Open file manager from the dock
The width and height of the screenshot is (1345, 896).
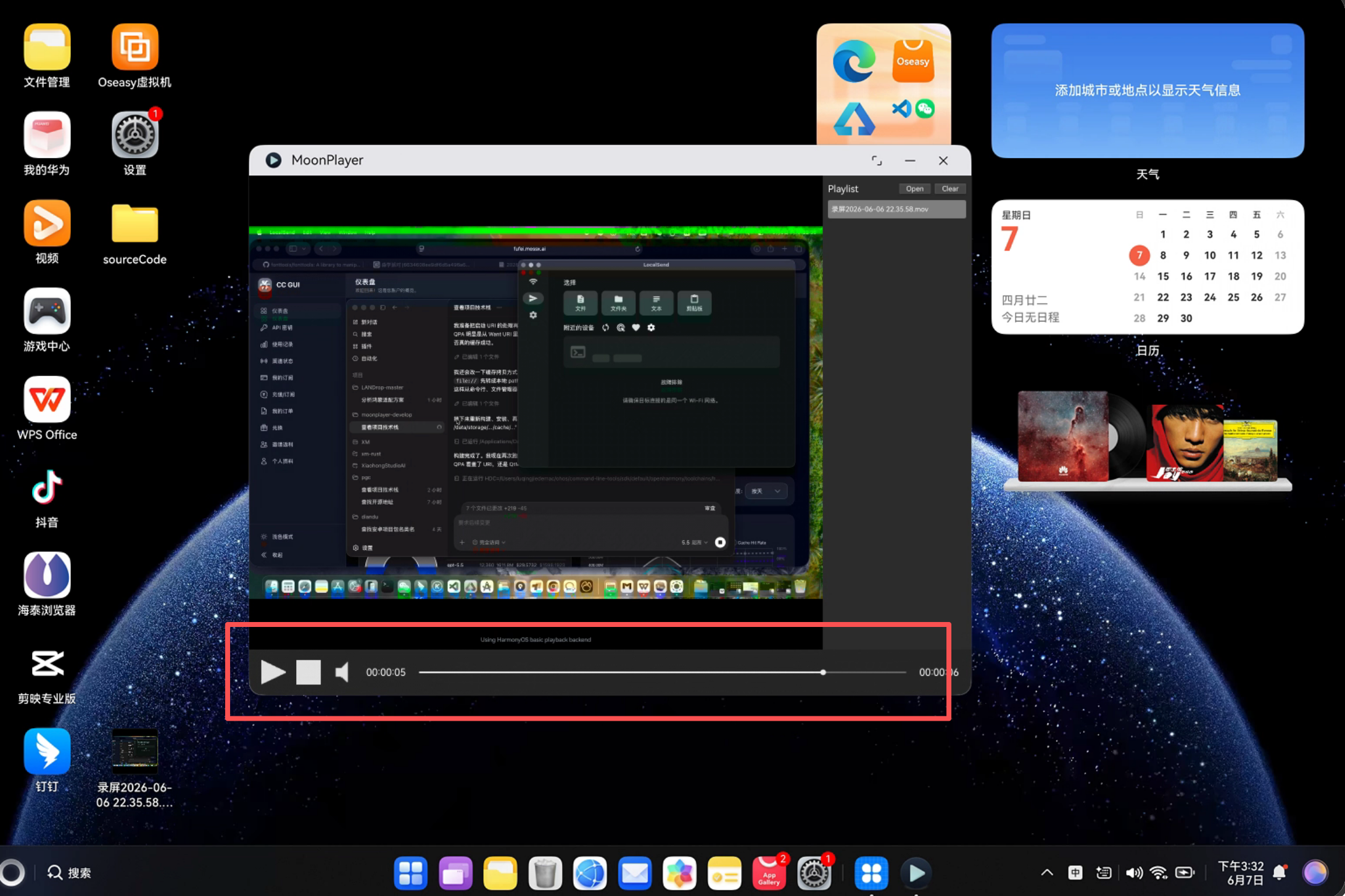click(x=500, y=873)
